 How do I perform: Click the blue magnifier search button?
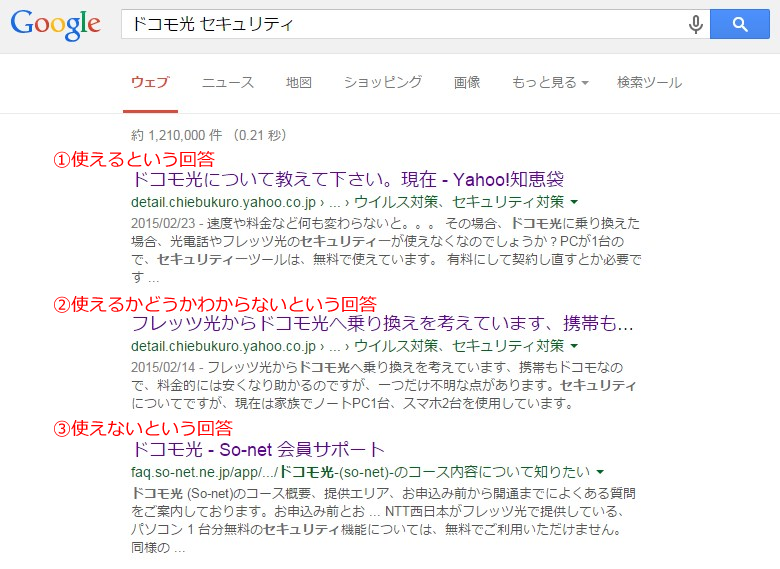coord(740,24)
